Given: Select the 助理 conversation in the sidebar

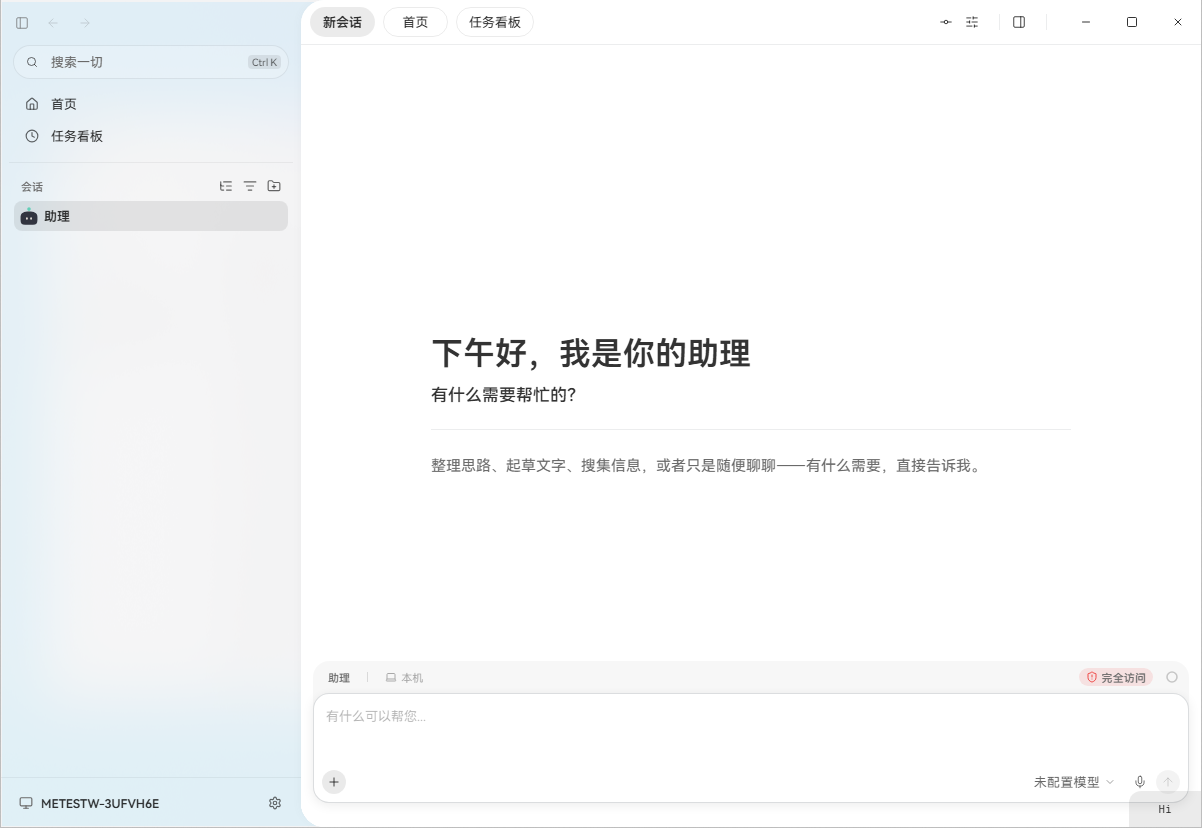Looking at the screenshot, I should (151, 216).
